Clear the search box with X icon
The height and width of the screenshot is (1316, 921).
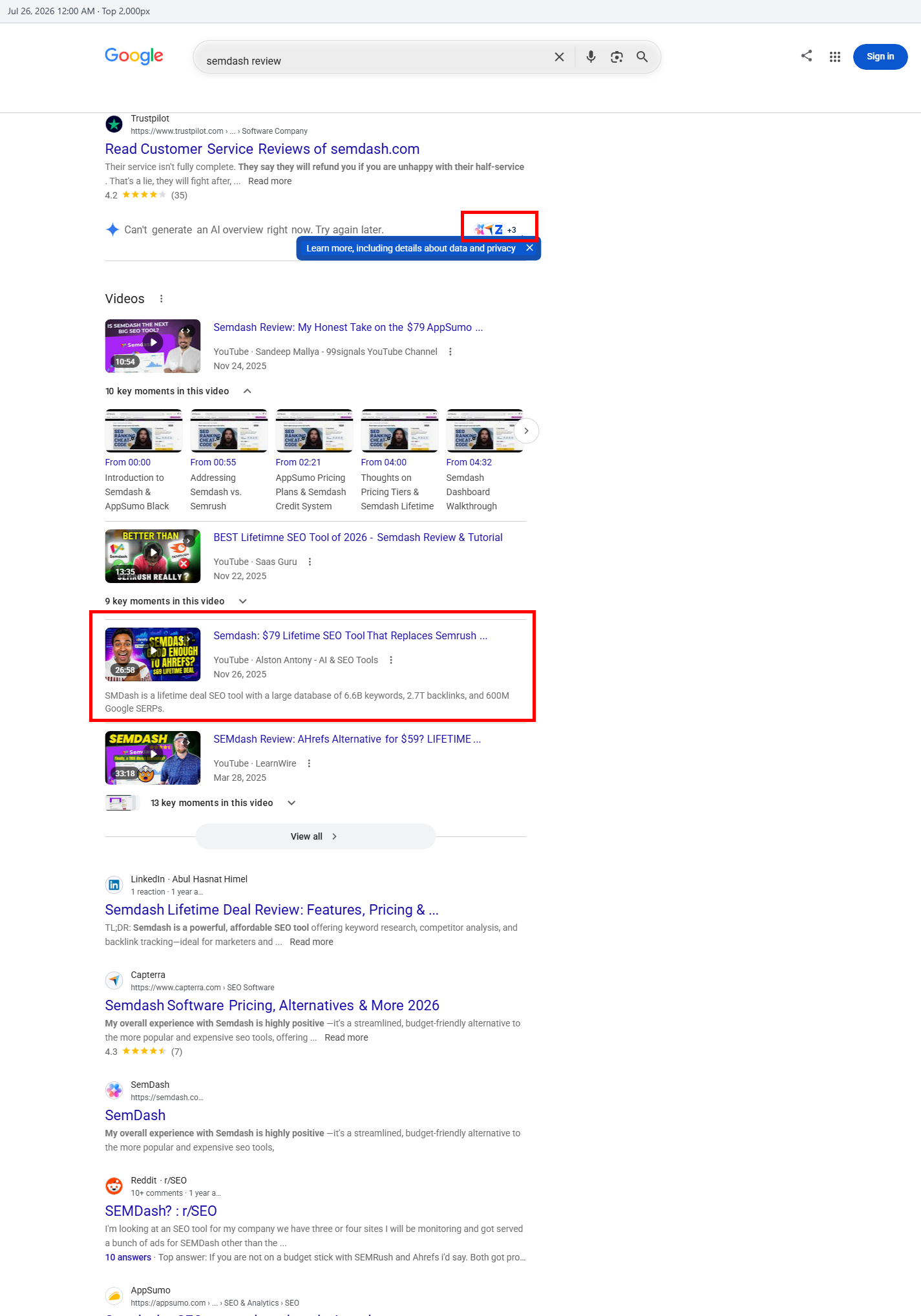[x=559, y=57]
